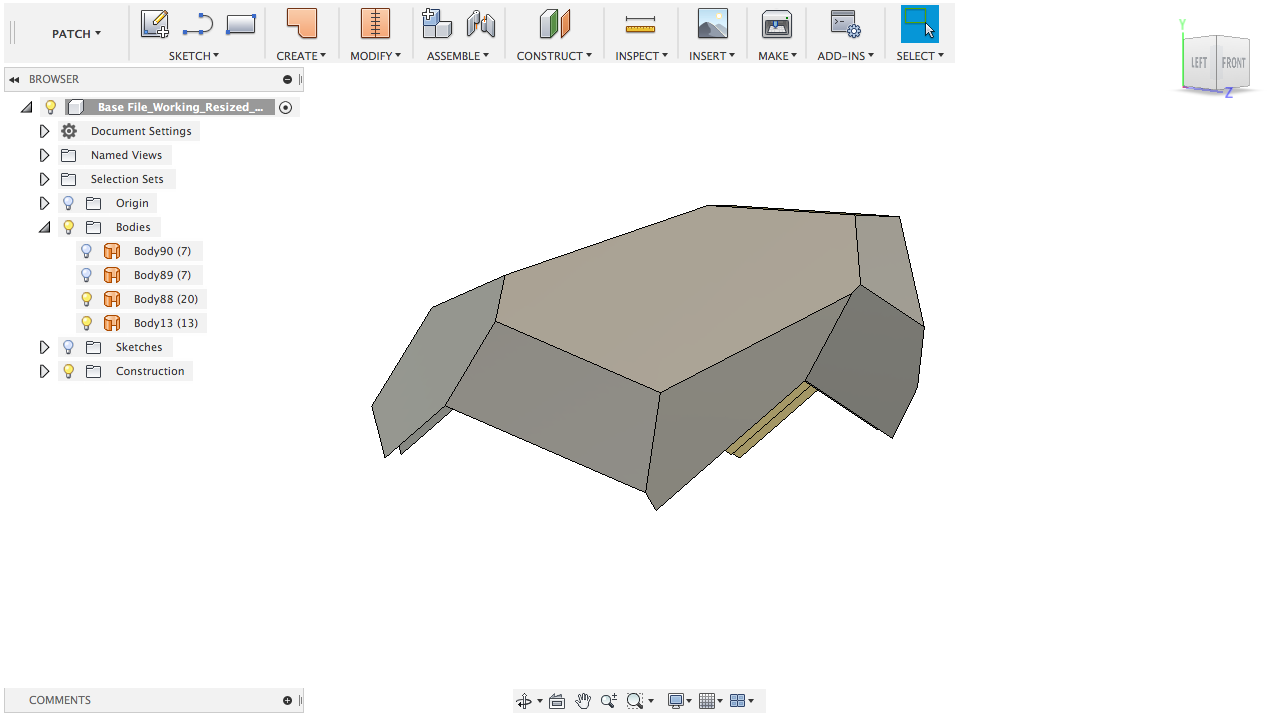Select the Zoom magnifier with plus-minus
1280x715 pixels.
pos(609,701)
